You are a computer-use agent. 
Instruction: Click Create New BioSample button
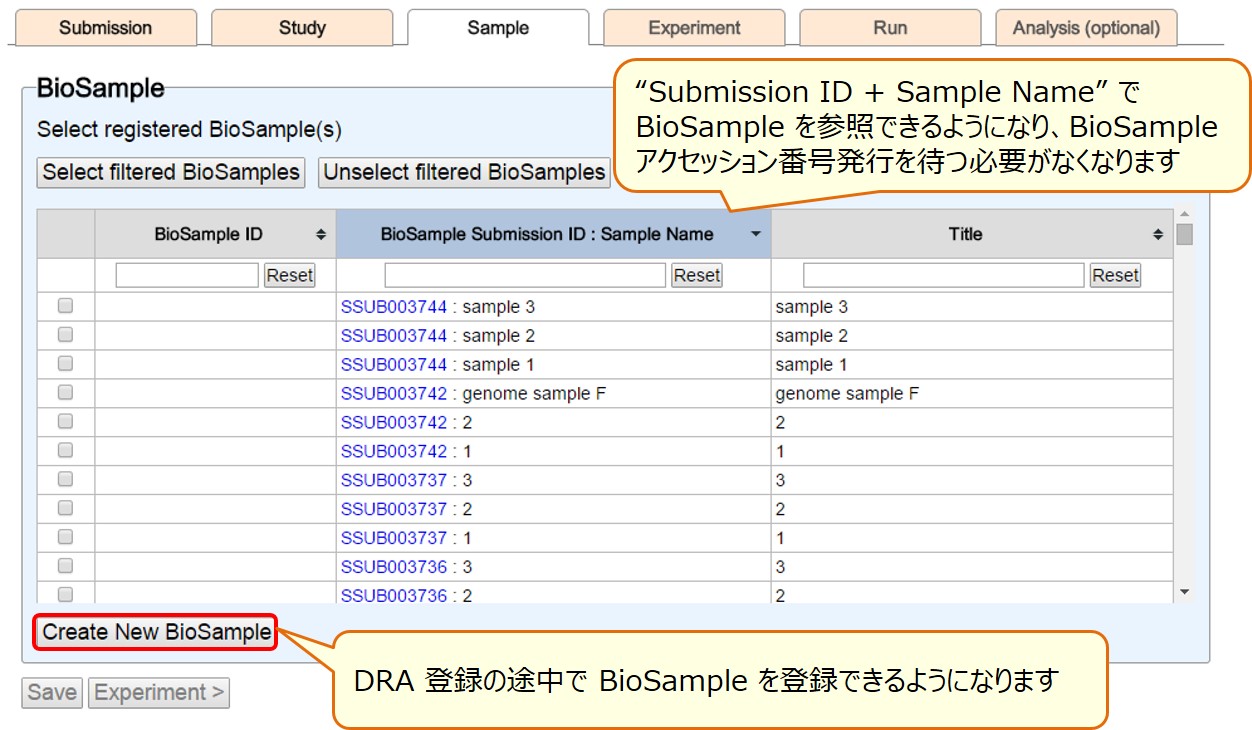coord(156,632)
